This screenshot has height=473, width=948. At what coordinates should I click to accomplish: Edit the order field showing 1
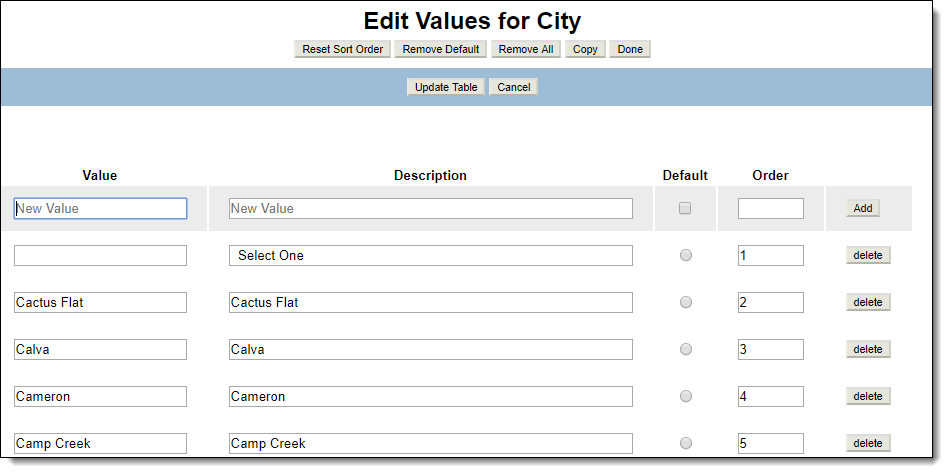point(771,255)
